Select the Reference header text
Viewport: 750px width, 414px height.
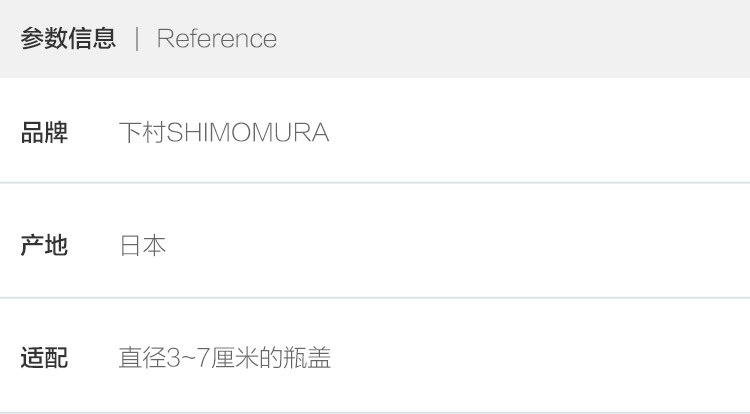(217, 39)
